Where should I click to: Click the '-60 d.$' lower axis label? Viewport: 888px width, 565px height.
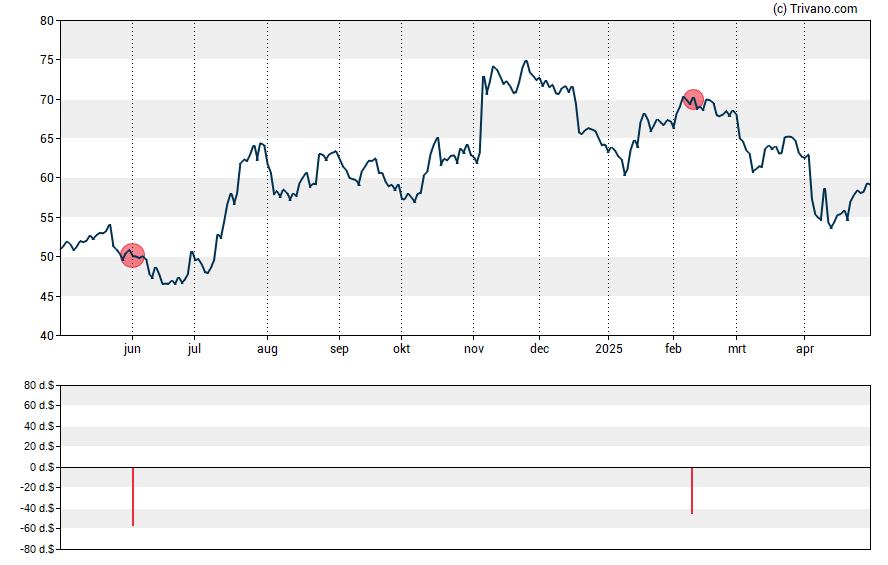[37, 529]
